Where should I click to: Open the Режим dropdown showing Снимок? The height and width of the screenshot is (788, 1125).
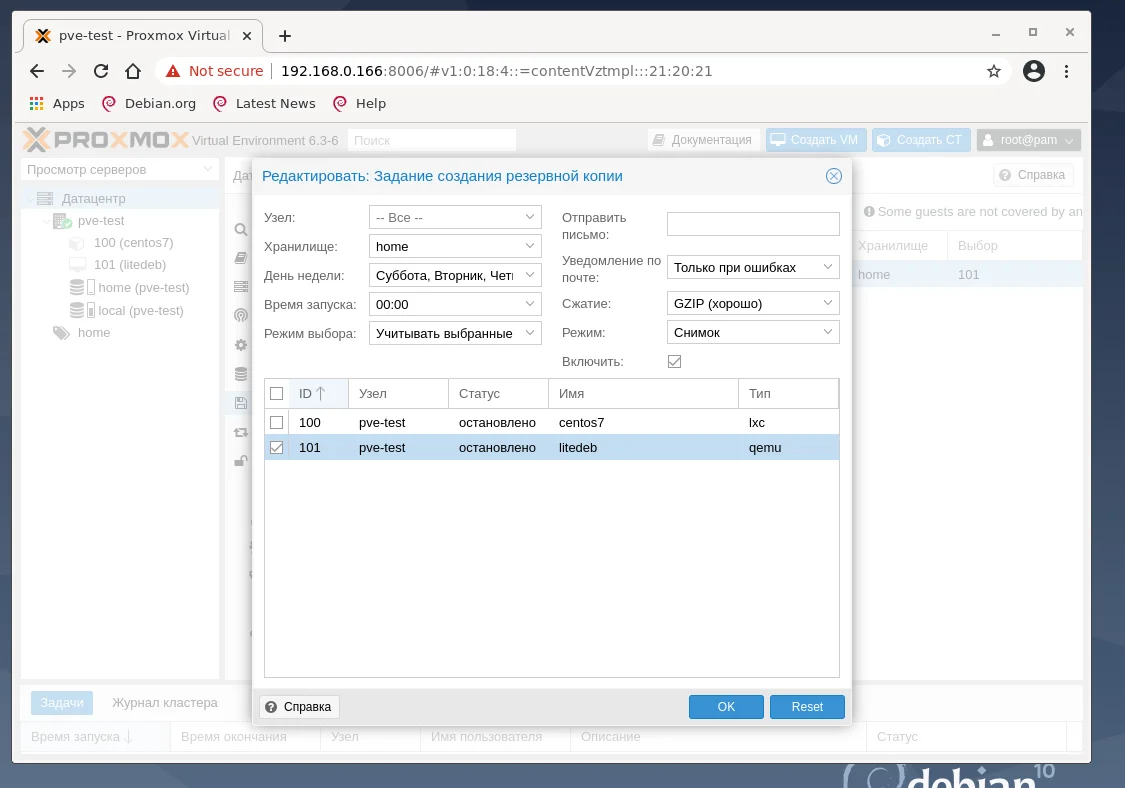(752, 332)
